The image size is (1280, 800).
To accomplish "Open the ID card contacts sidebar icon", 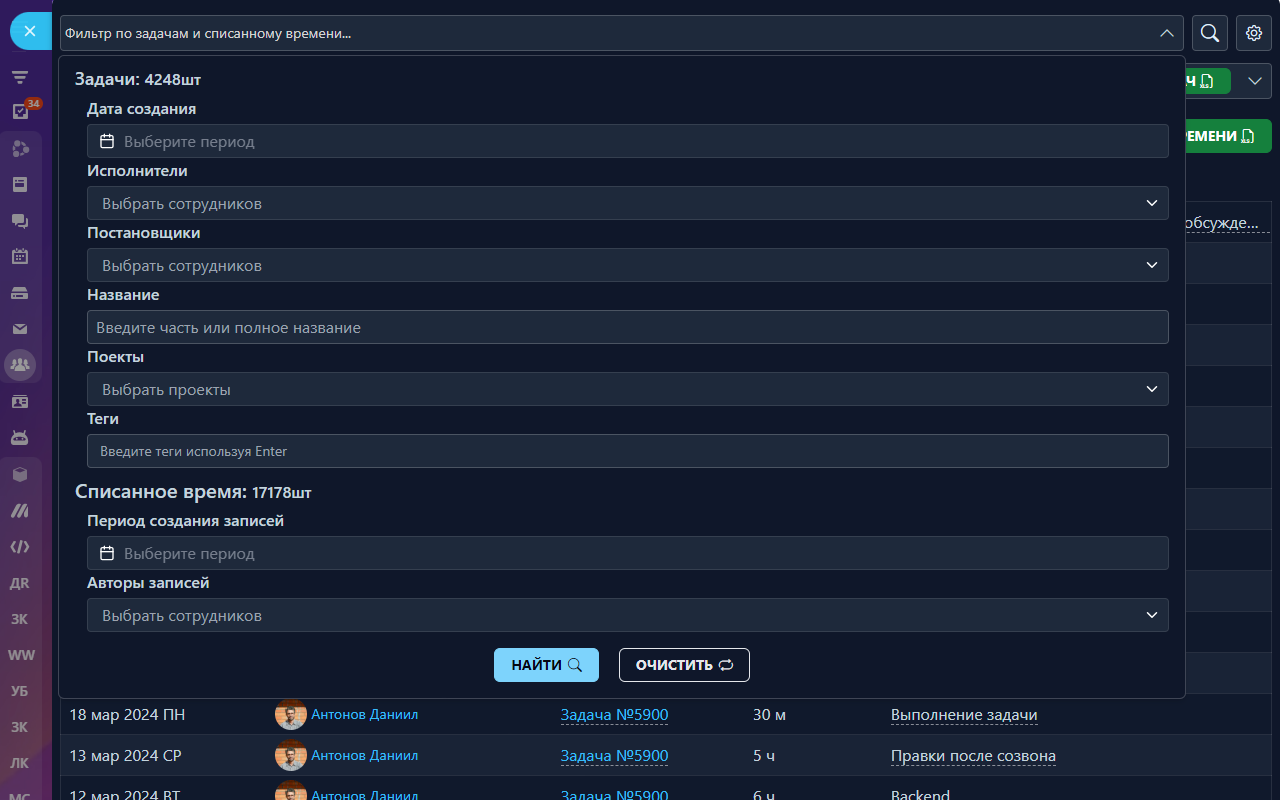I will (x=20, y=401).
